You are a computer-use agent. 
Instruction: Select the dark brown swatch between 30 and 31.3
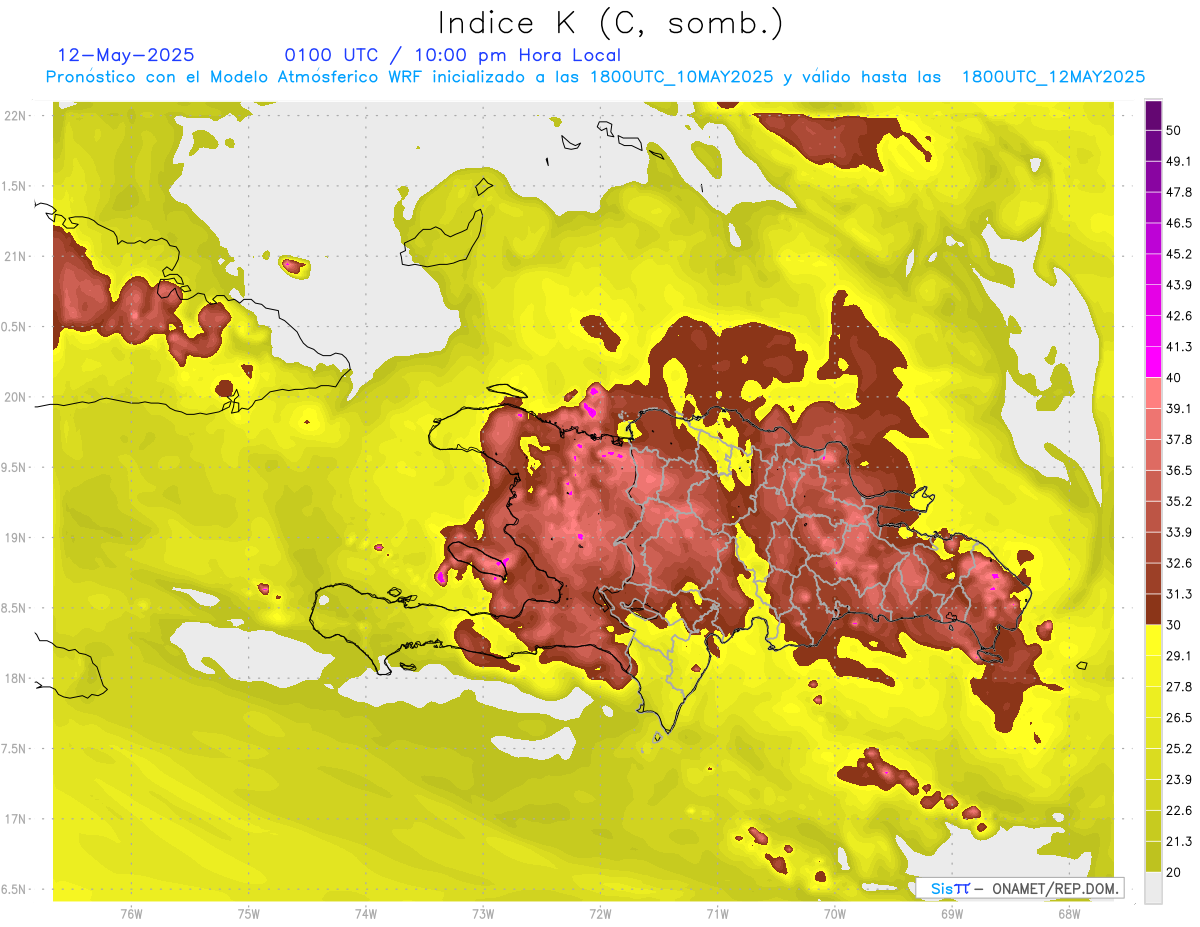(1154, 609)
